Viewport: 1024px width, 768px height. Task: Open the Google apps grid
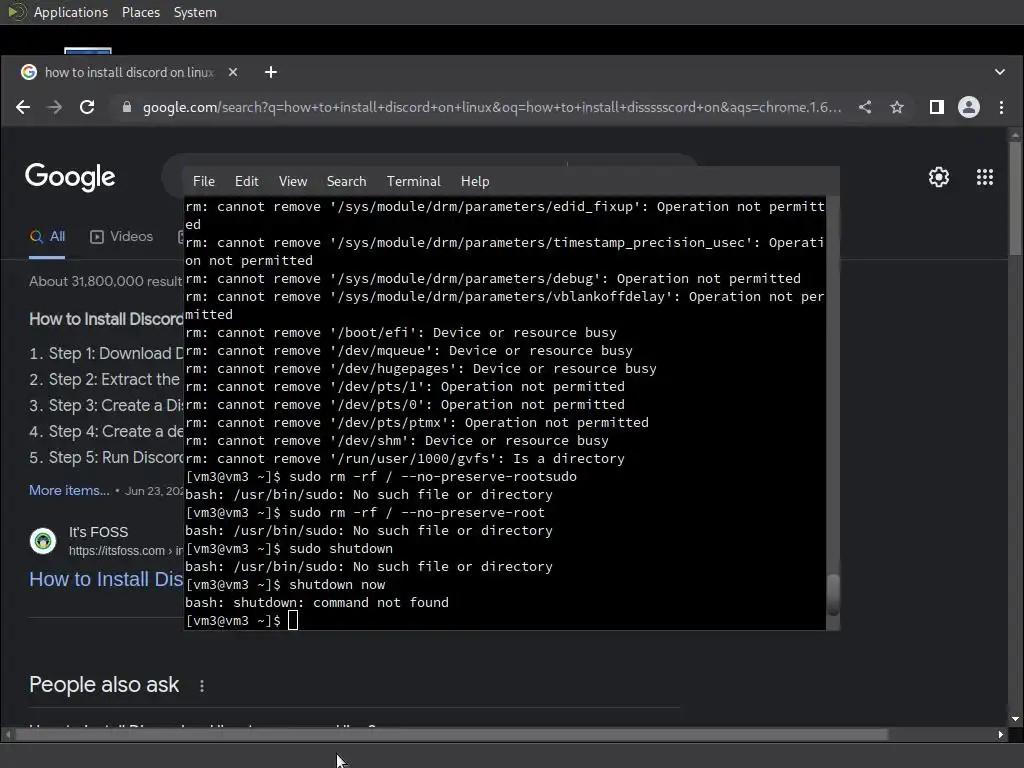pyautogui.click(x=985, y=177)
